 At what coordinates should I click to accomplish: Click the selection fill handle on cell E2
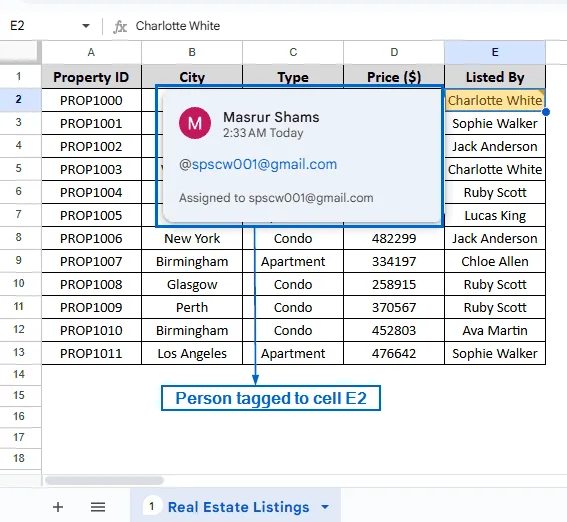pos(546,112)
